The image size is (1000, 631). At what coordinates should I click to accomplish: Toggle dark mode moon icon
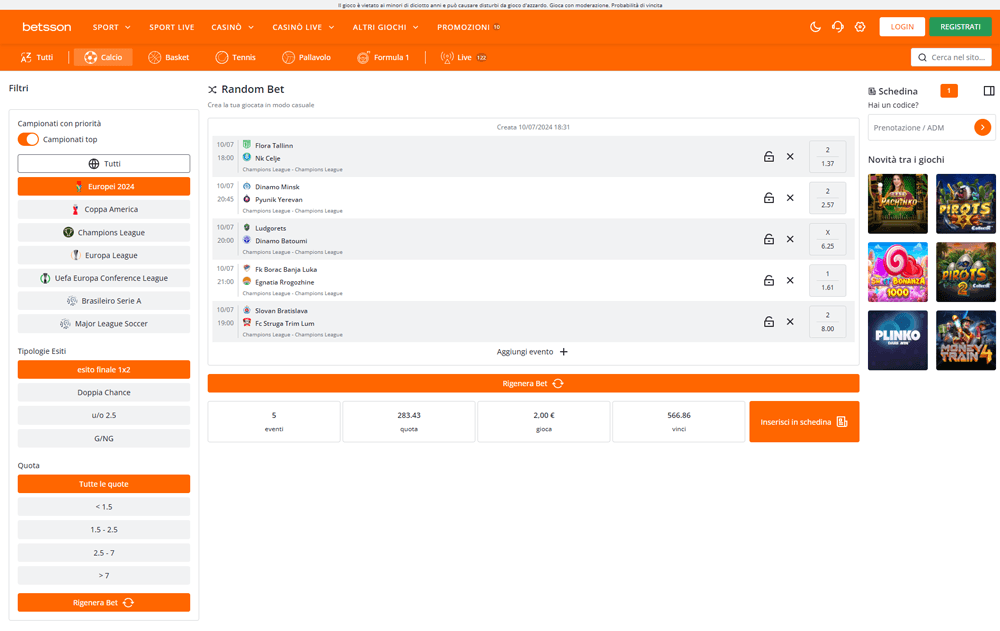(815, 27)
